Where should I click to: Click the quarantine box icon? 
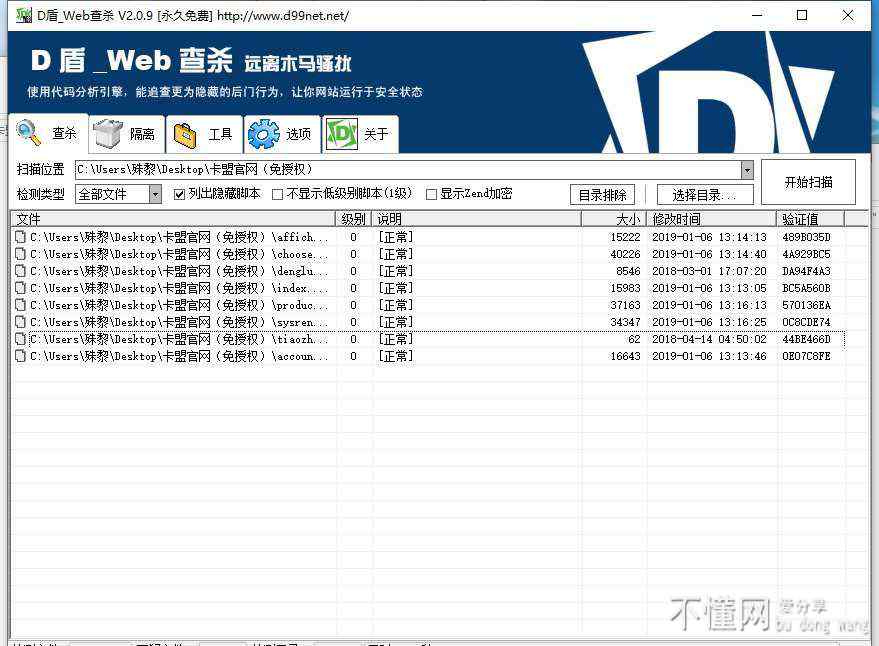pos(108,133)
